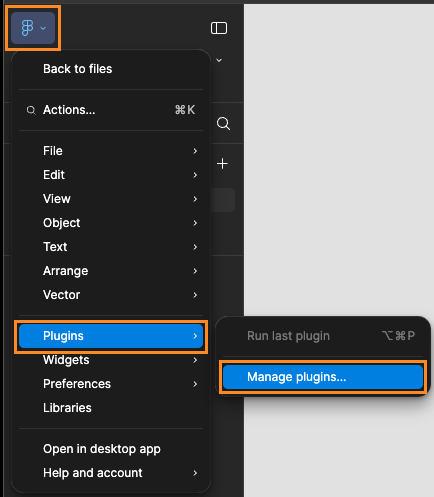Open the Preferences submenu
434x497 pixels.
tap(111, 384)
